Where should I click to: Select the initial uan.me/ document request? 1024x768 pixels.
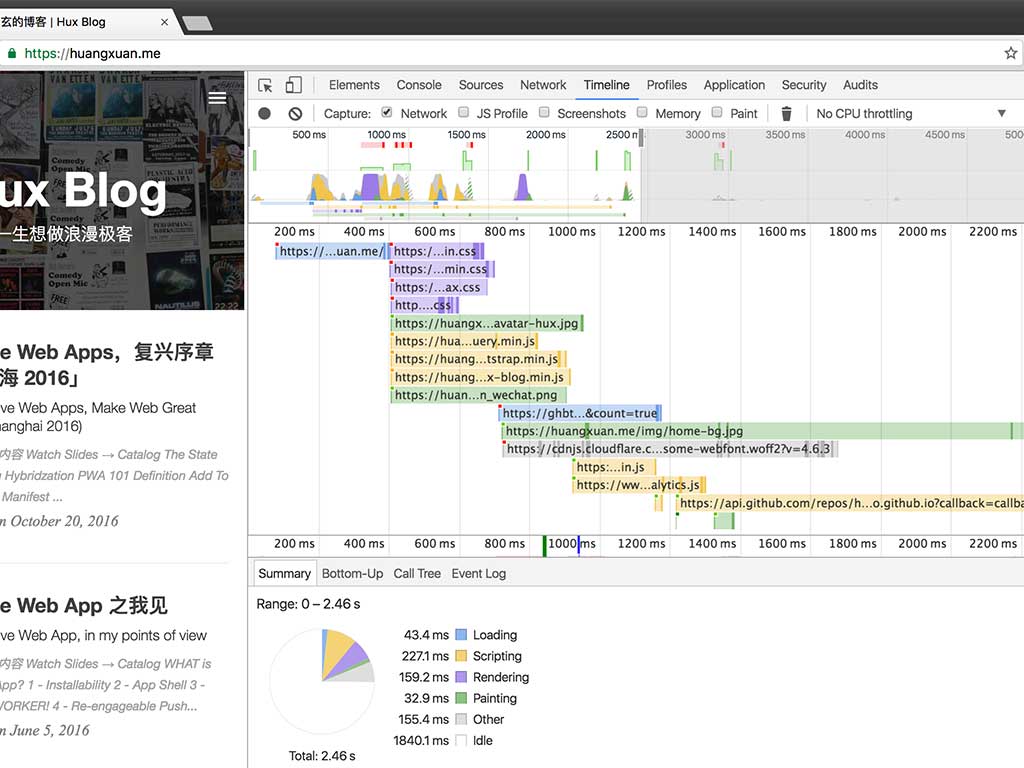(x=330, y=251)
